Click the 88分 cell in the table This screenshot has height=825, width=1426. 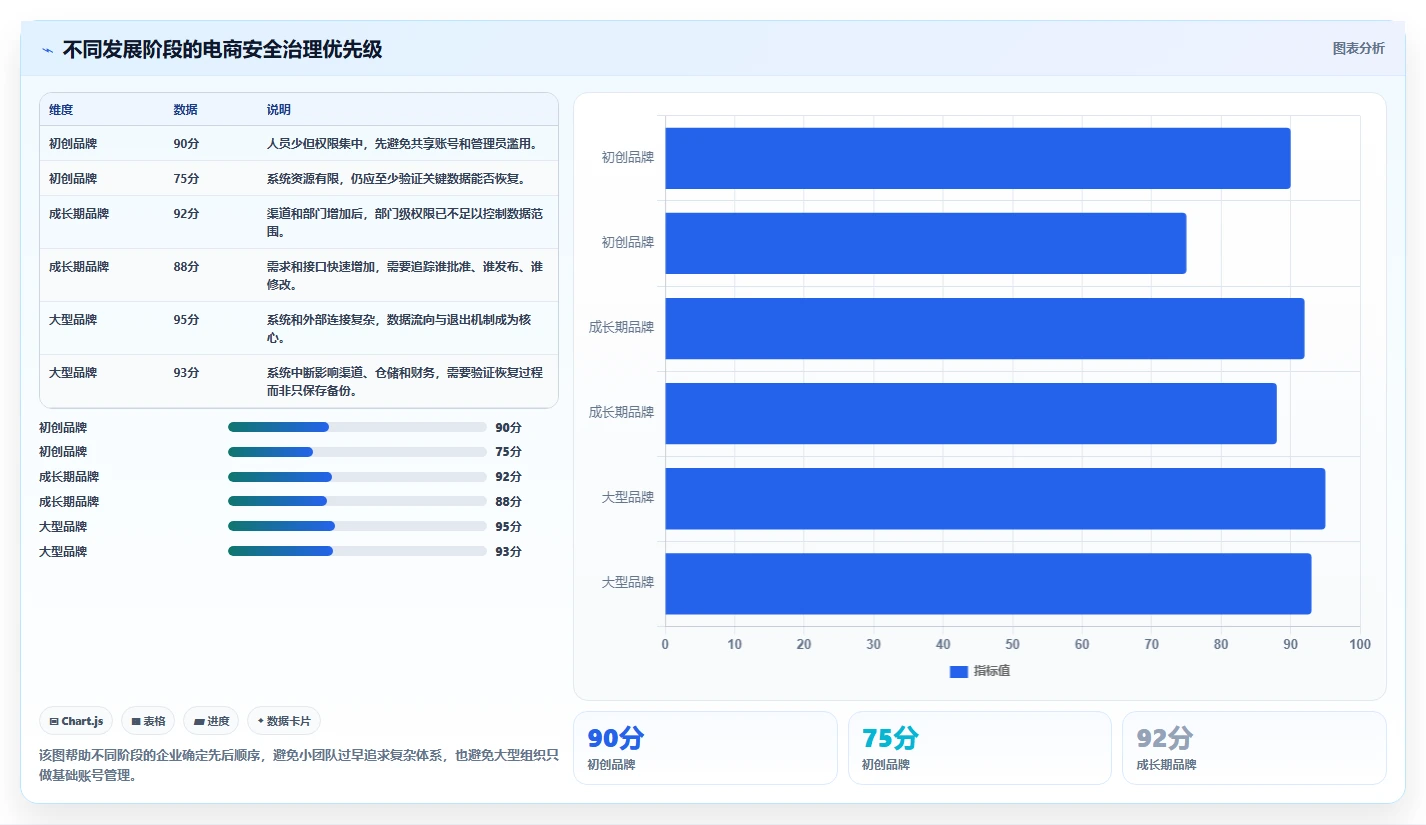click(186, 267)
